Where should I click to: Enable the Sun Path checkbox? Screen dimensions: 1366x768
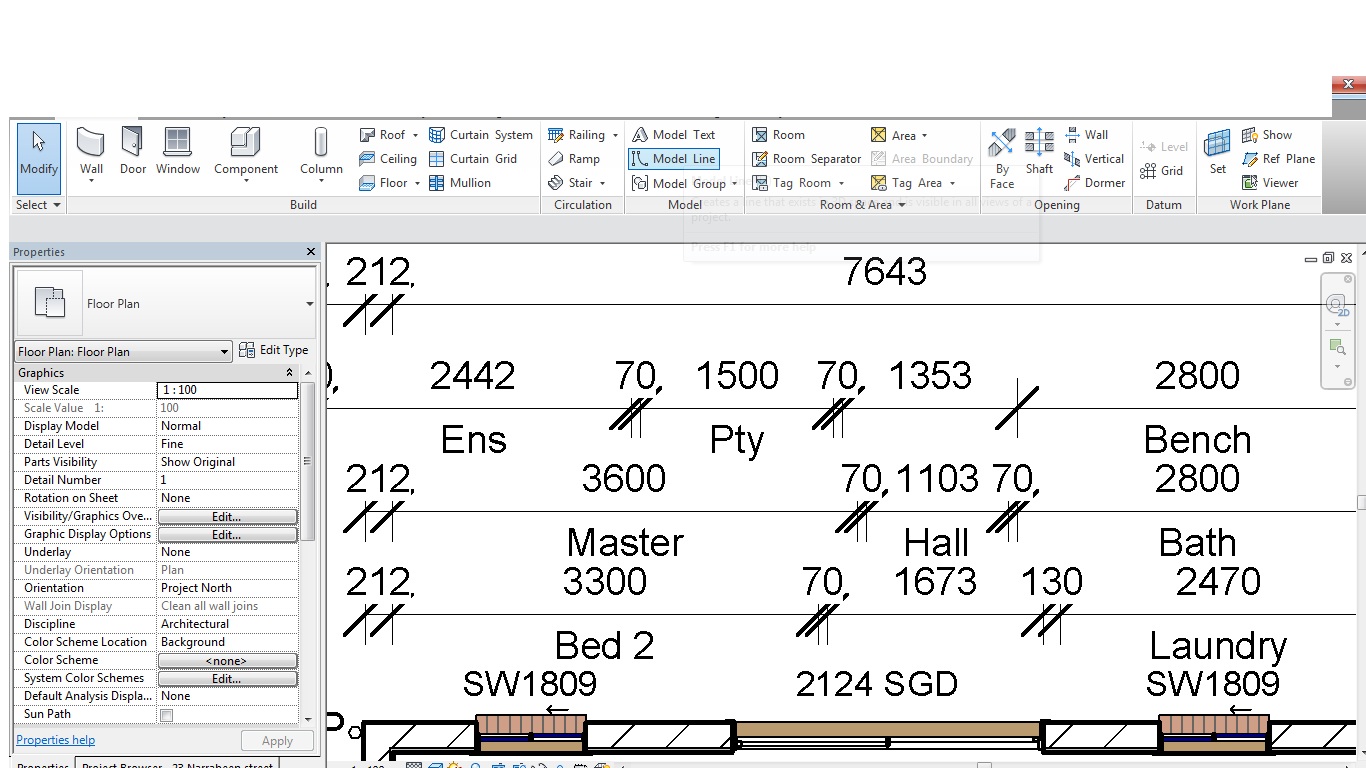(167, 715)
